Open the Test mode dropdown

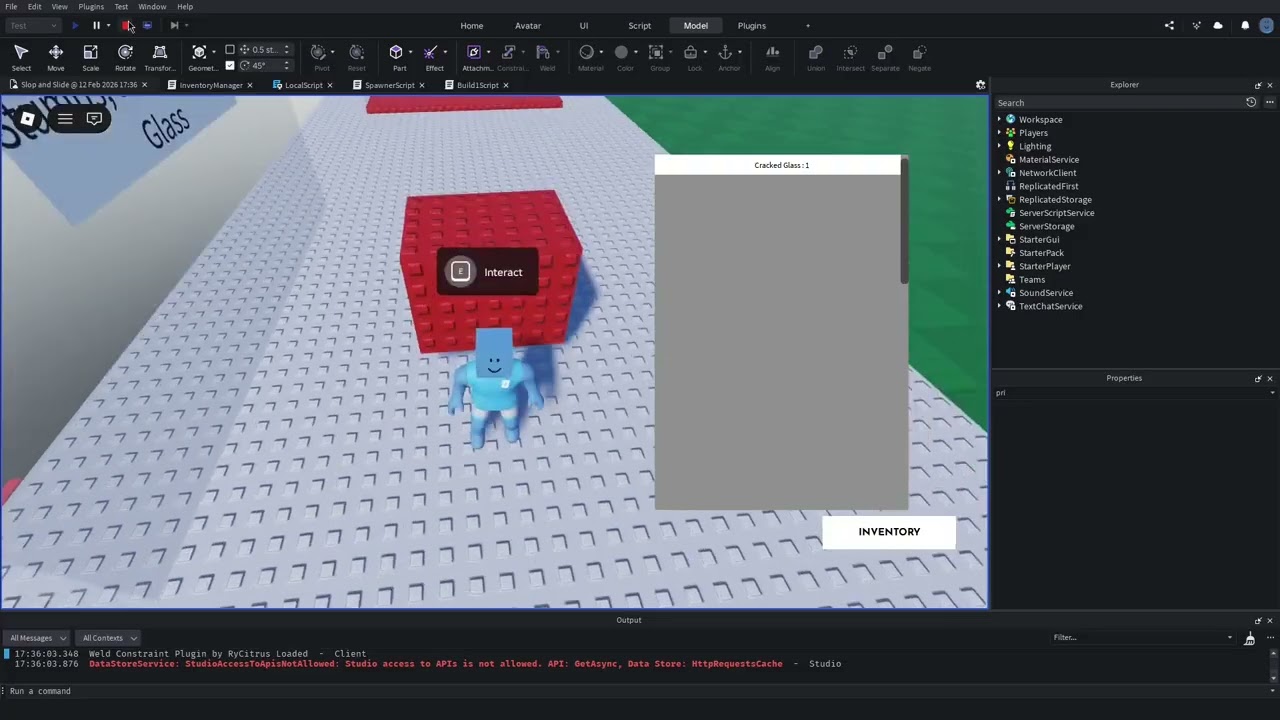[x=33, y=25]
